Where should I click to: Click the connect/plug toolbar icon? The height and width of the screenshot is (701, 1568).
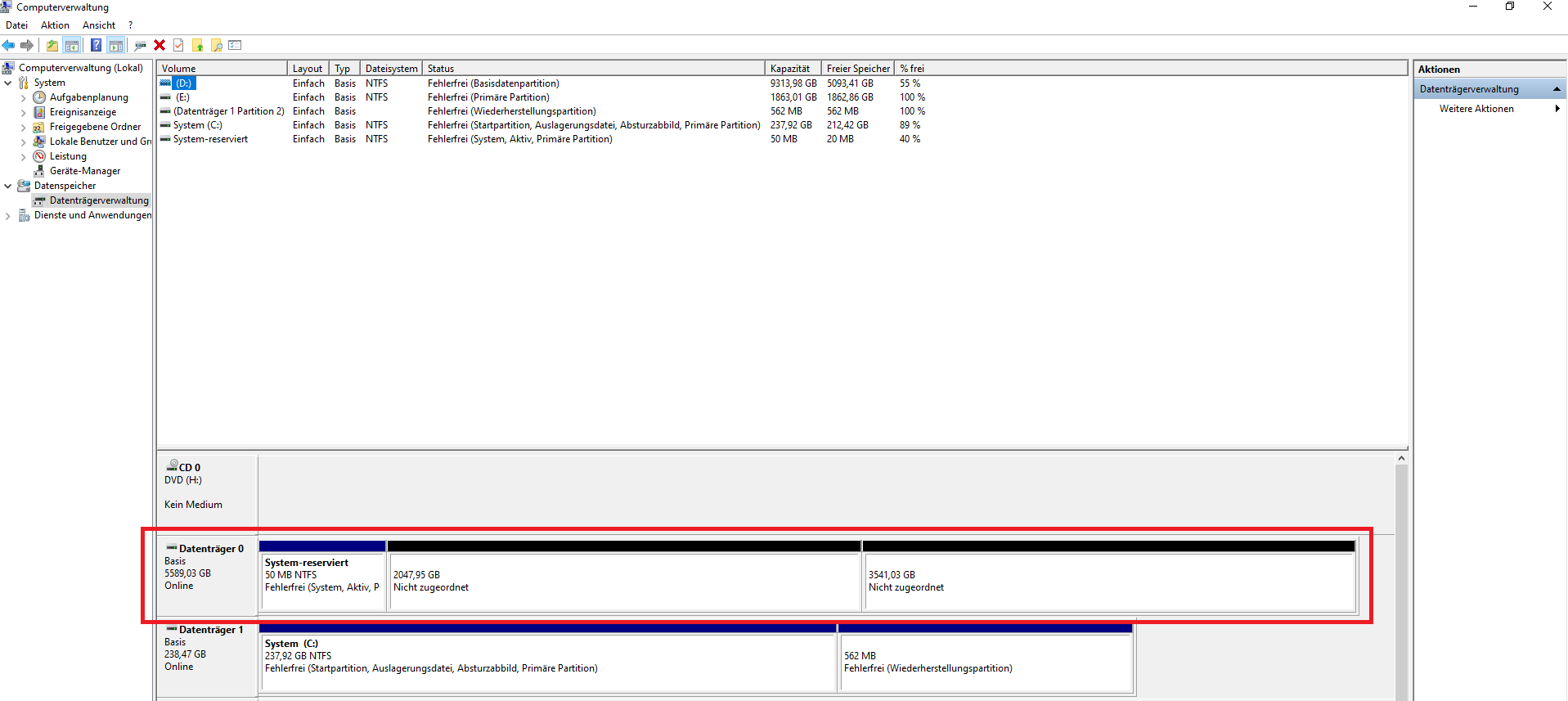point(141,45)
